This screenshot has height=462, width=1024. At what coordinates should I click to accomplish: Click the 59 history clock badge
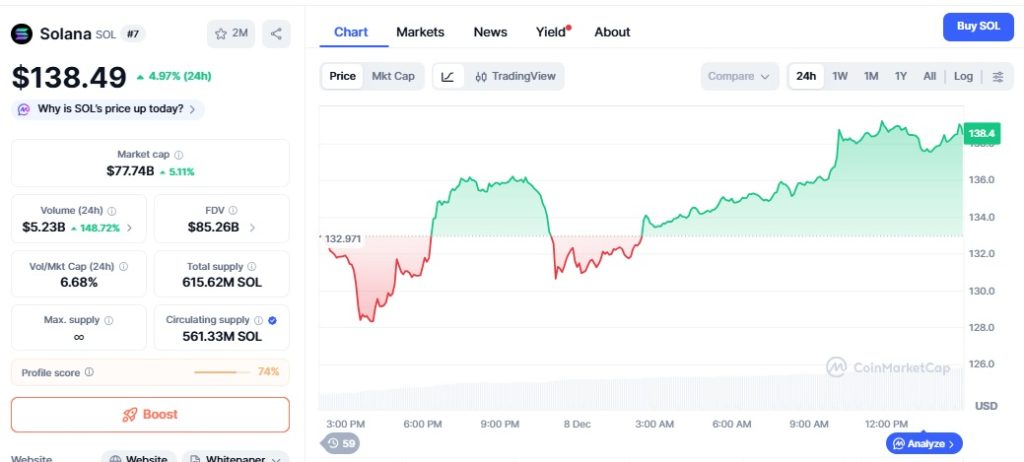tap(340, 444)
